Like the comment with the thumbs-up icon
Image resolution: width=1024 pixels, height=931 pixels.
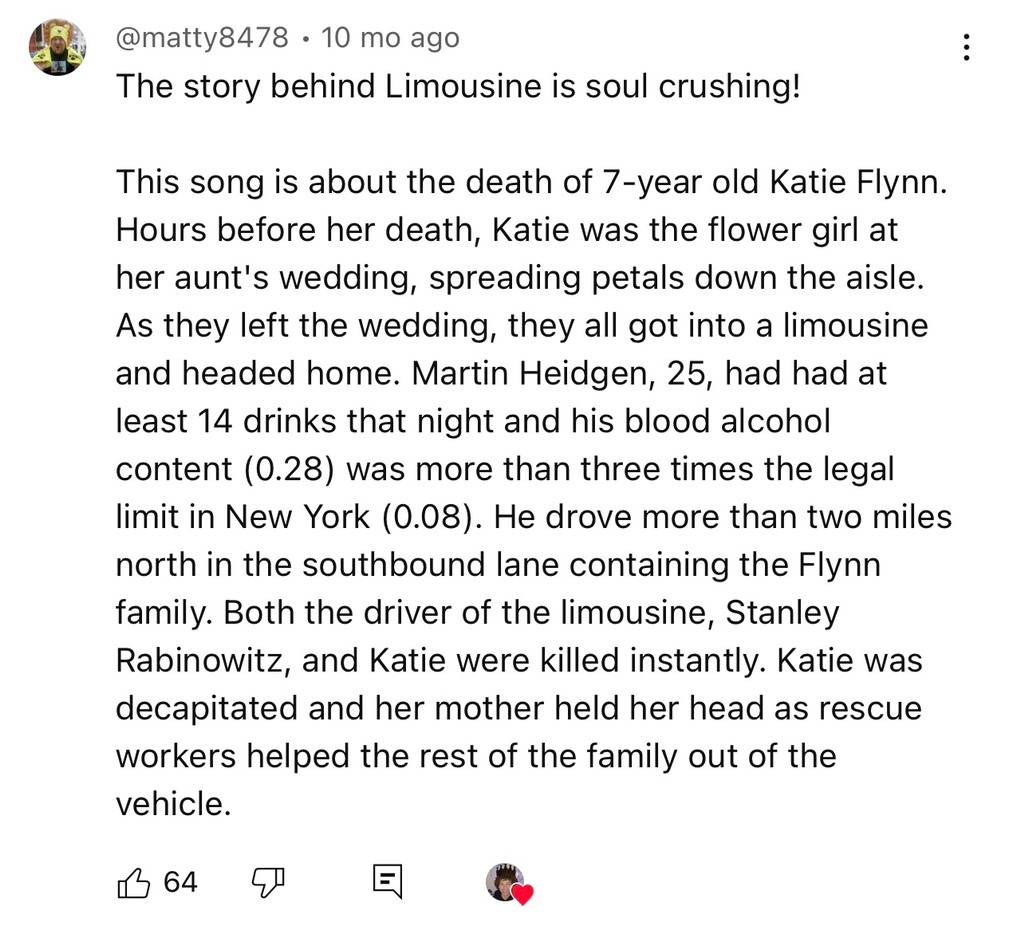134,882
